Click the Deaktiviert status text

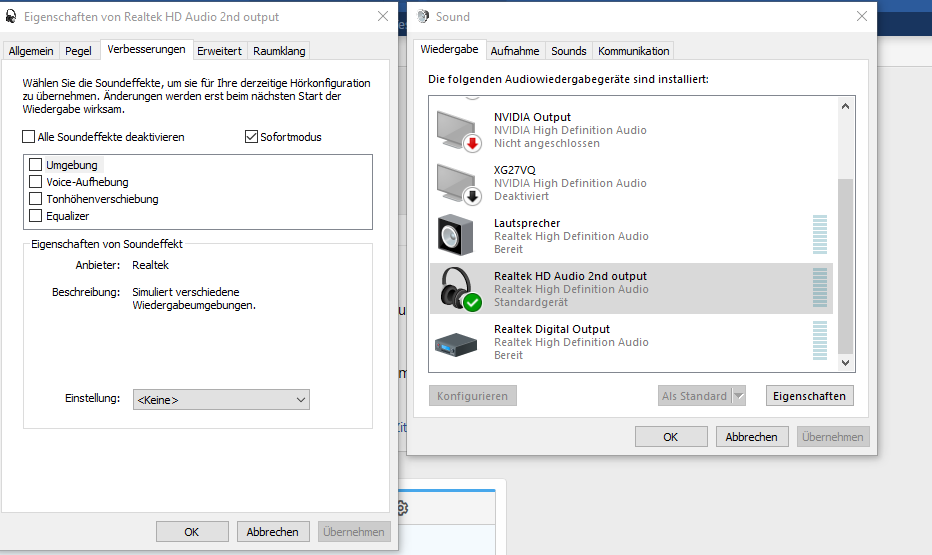(x=521, y=196)
